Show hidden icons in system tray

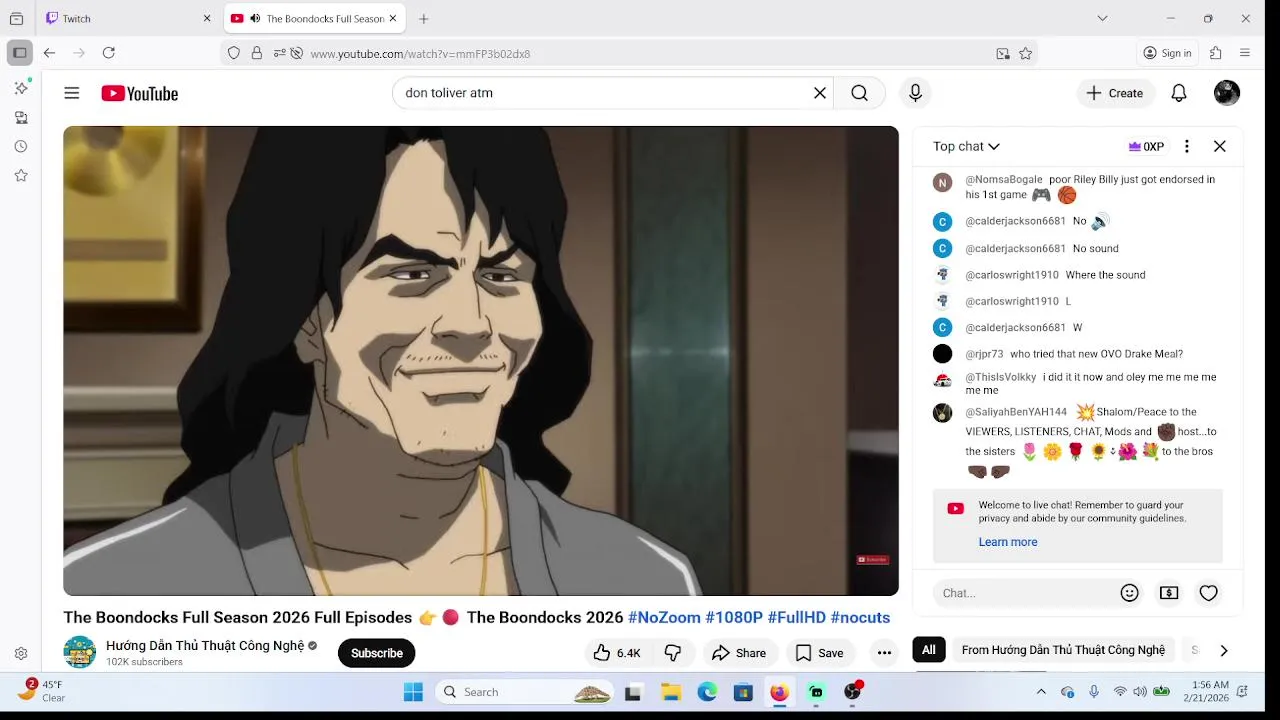coord(1041,692)
